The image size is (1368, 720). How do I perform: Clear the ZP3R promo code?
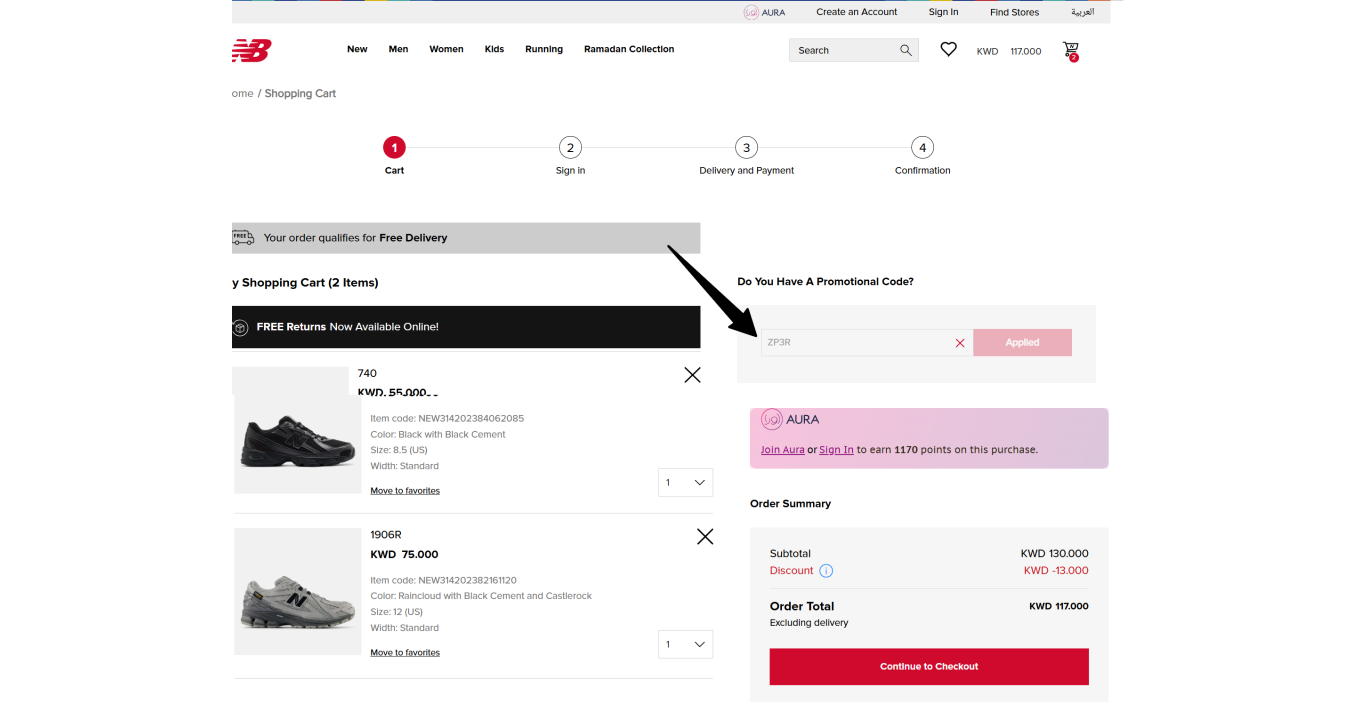(960, 343)
